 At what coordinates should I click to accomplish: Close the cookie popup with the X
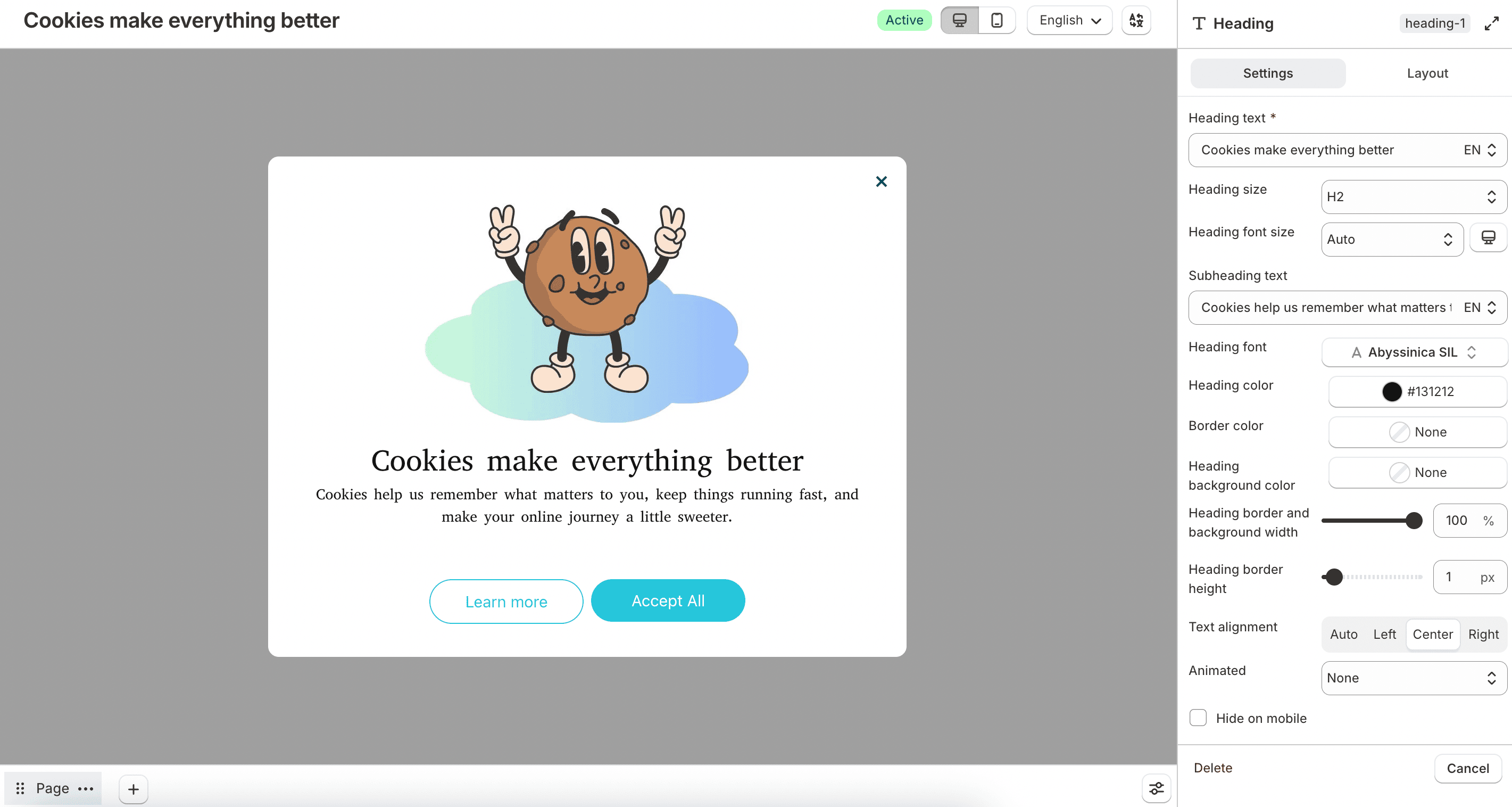881,182
